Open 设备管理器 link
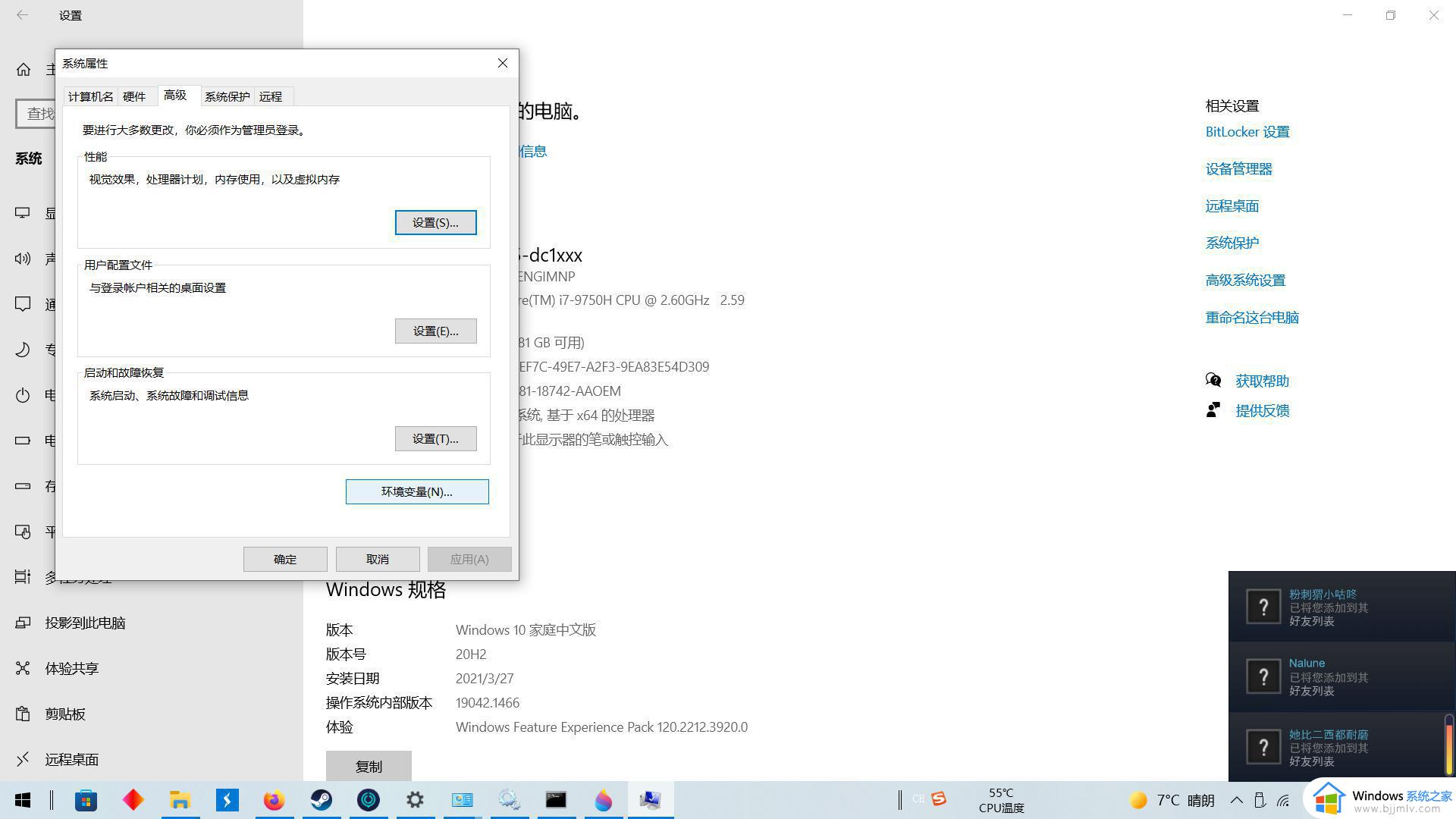 tap(1239, 169)
